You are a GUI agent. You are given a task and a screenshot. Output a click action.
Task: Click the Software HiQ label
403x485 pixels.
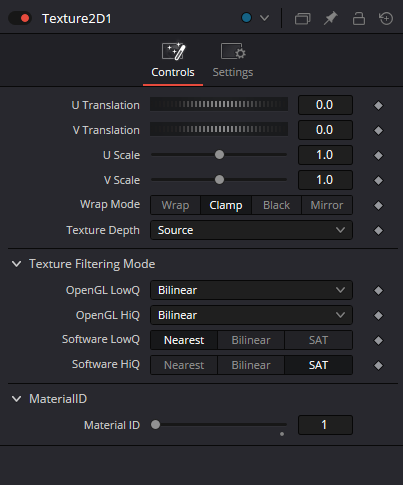(x=106, y=364)
